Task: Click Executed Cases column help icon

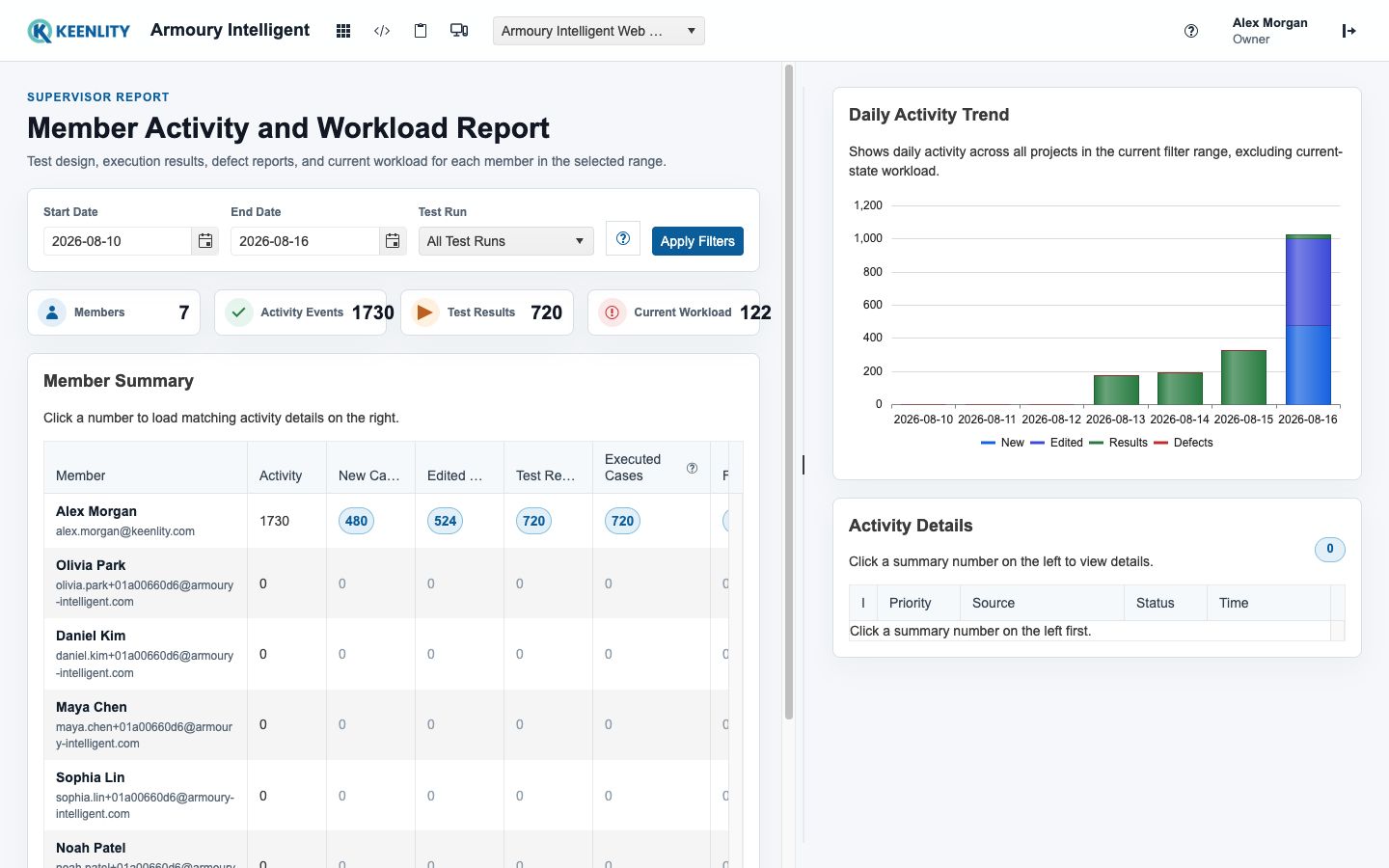Action: click(x=692, y=468)
